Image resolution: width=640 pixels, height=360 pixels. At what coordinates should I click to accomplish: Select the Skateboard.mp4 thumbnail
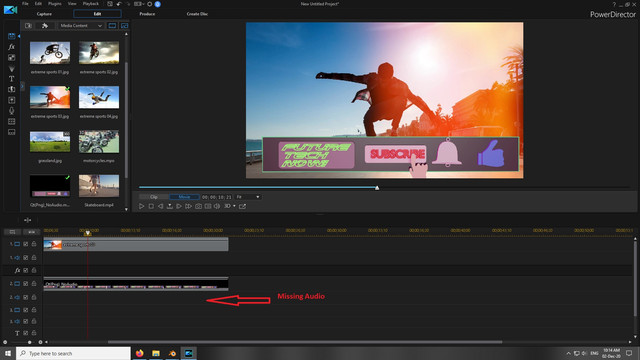tap(99, 186)
